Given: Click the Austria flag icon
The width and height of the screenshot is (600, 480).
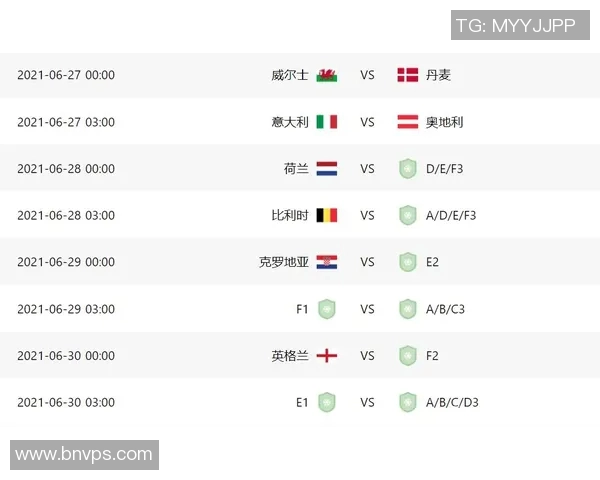Looking at the screenshot, I should [x=407, y=122].
